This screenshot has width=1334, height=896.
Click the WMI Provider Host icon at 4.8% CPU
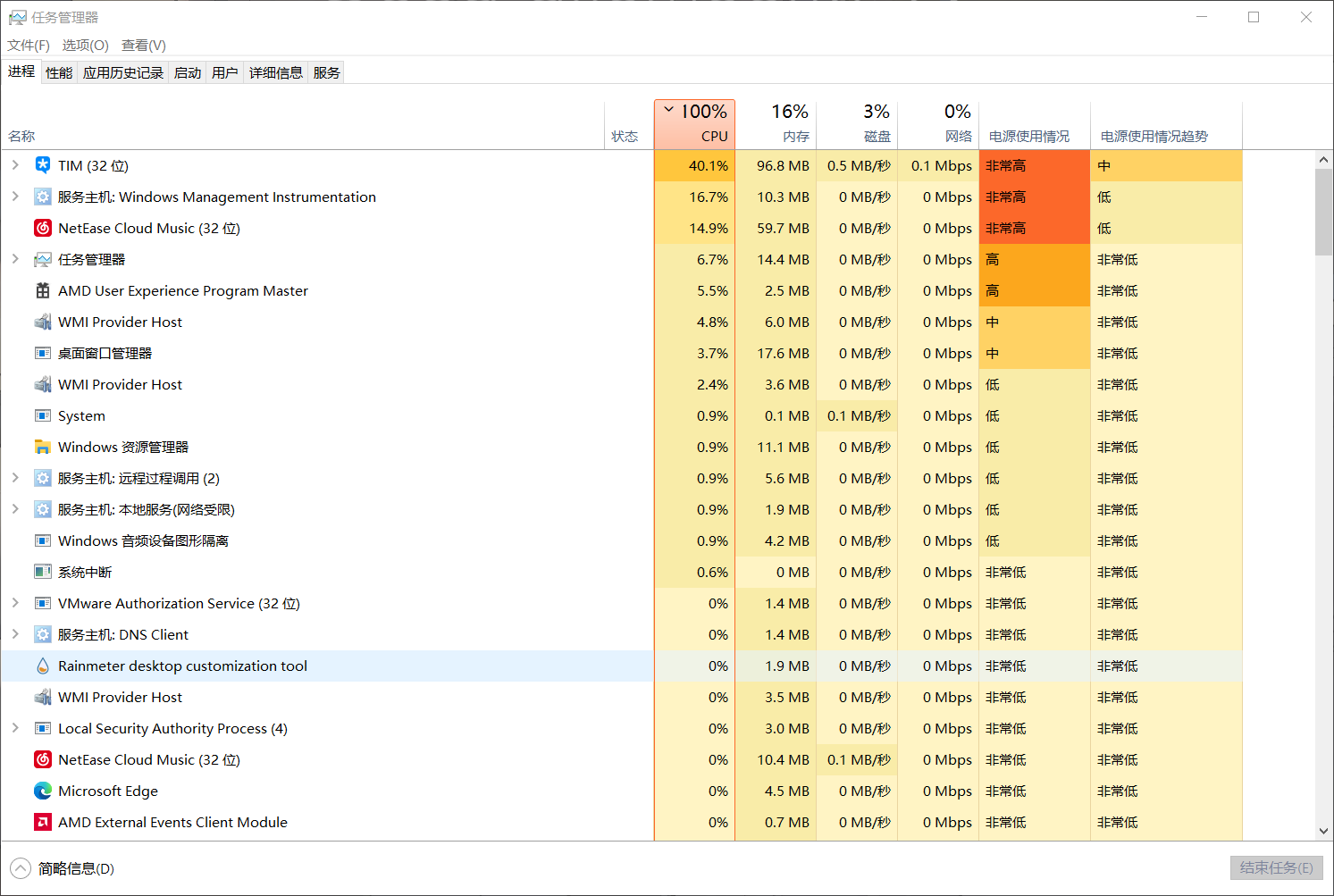click(x=42, y=322)
